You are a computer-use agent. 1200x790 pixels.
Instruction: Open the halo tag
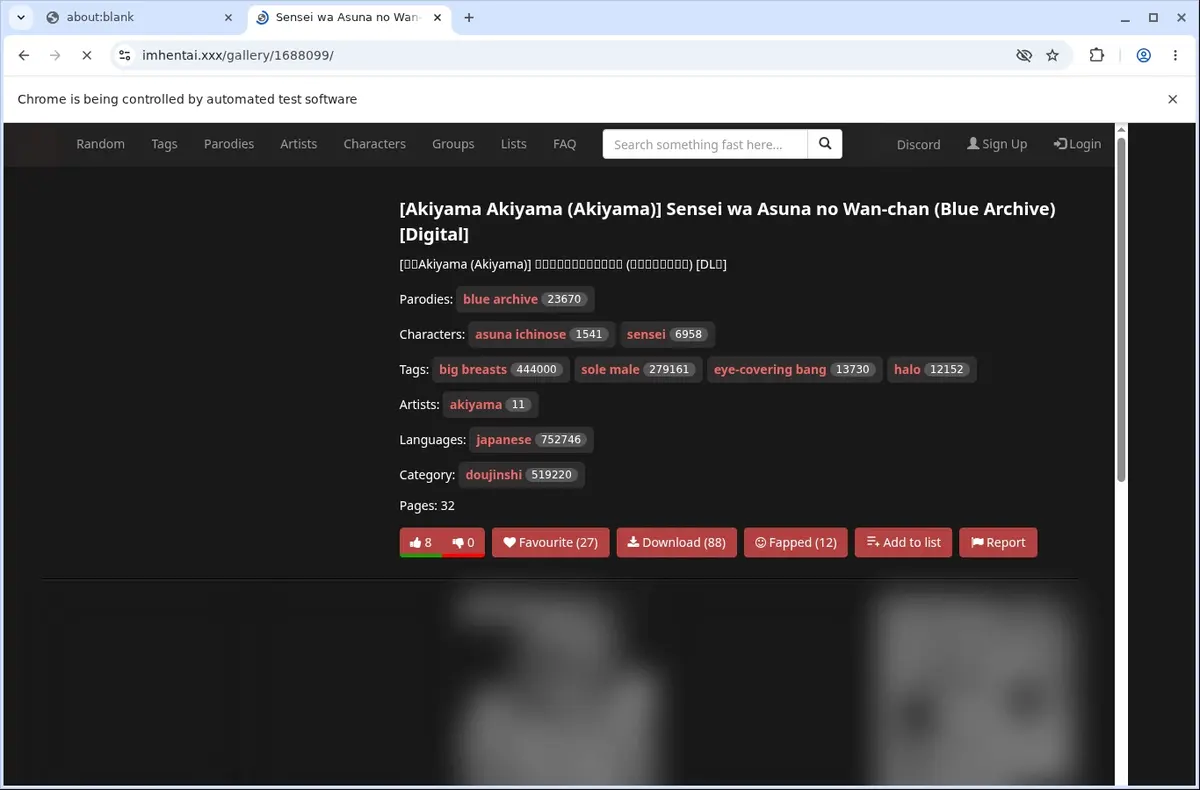click(931, 369)
